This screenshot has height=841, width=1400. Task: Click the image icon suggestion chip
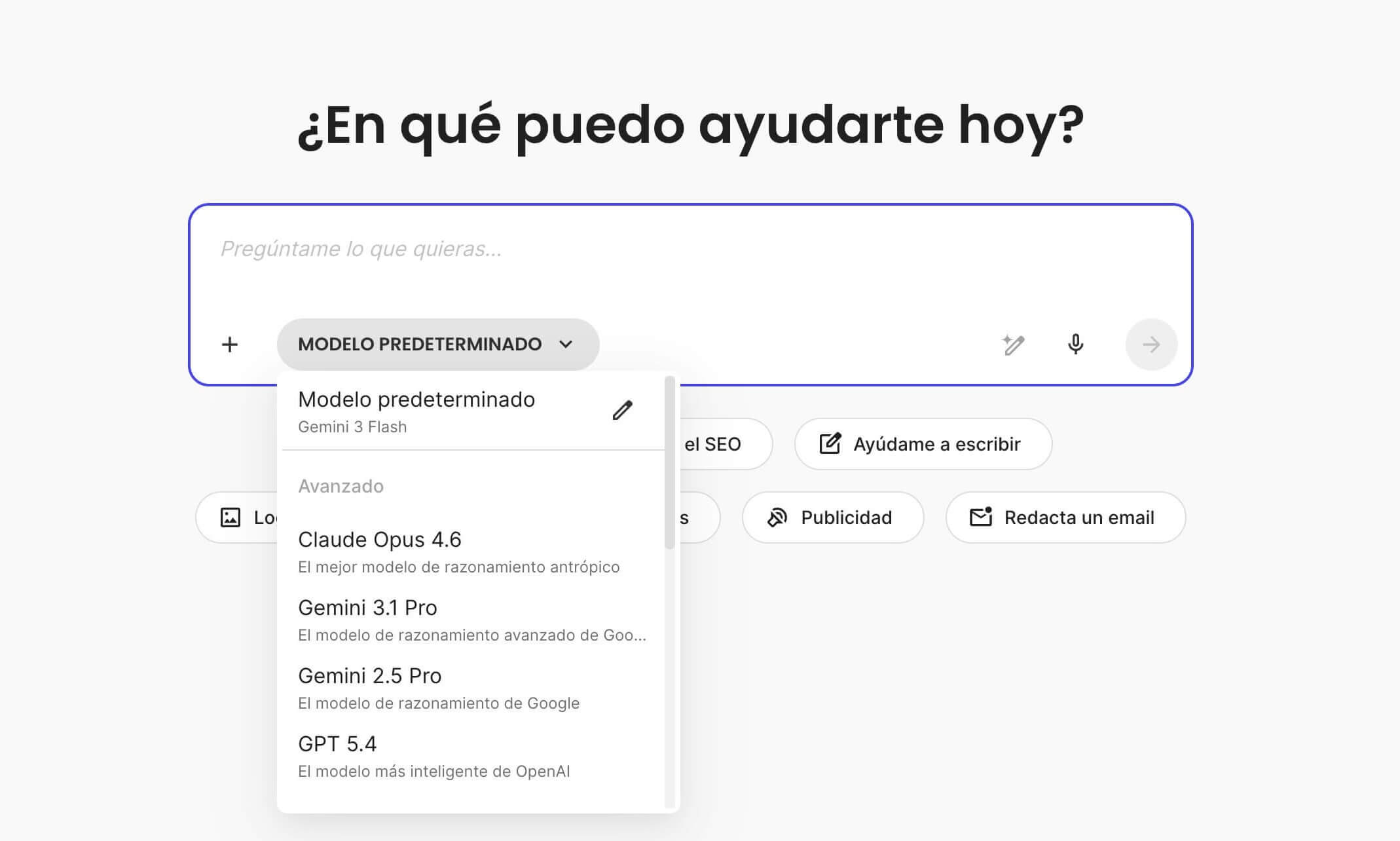(x=236, y=517)
